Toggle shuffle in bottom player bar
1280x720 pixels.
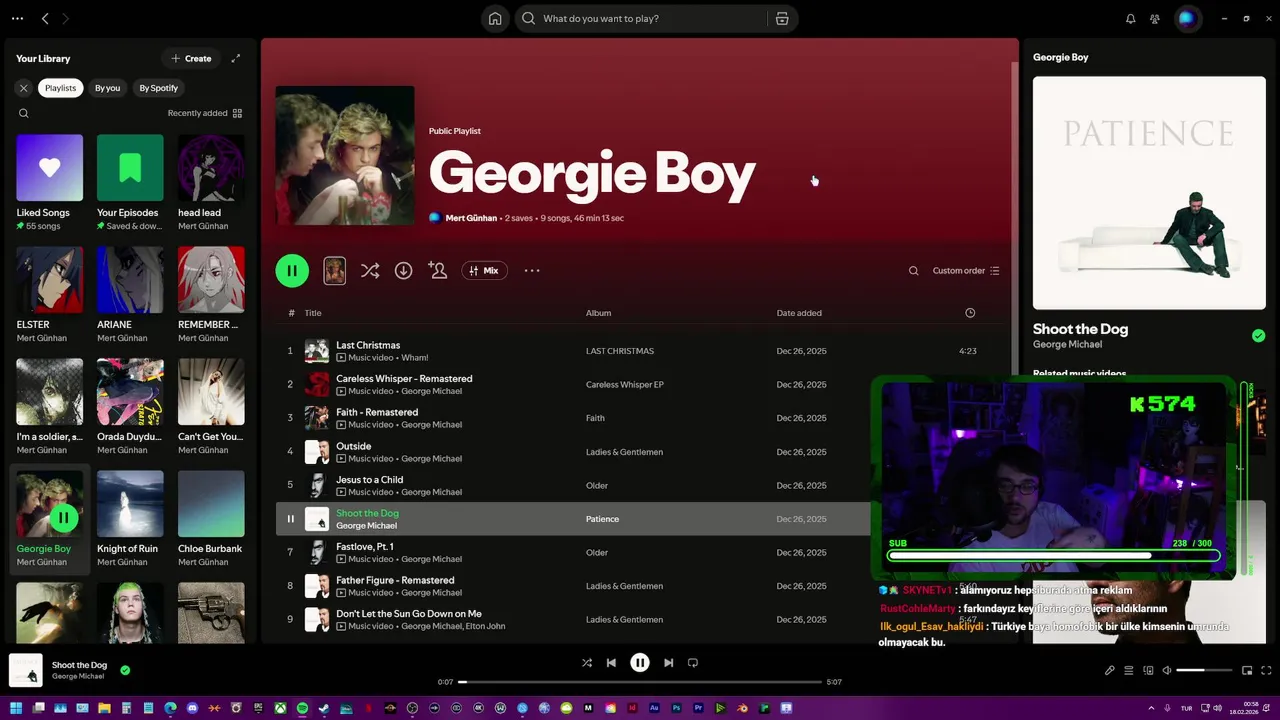coord(587,662)
